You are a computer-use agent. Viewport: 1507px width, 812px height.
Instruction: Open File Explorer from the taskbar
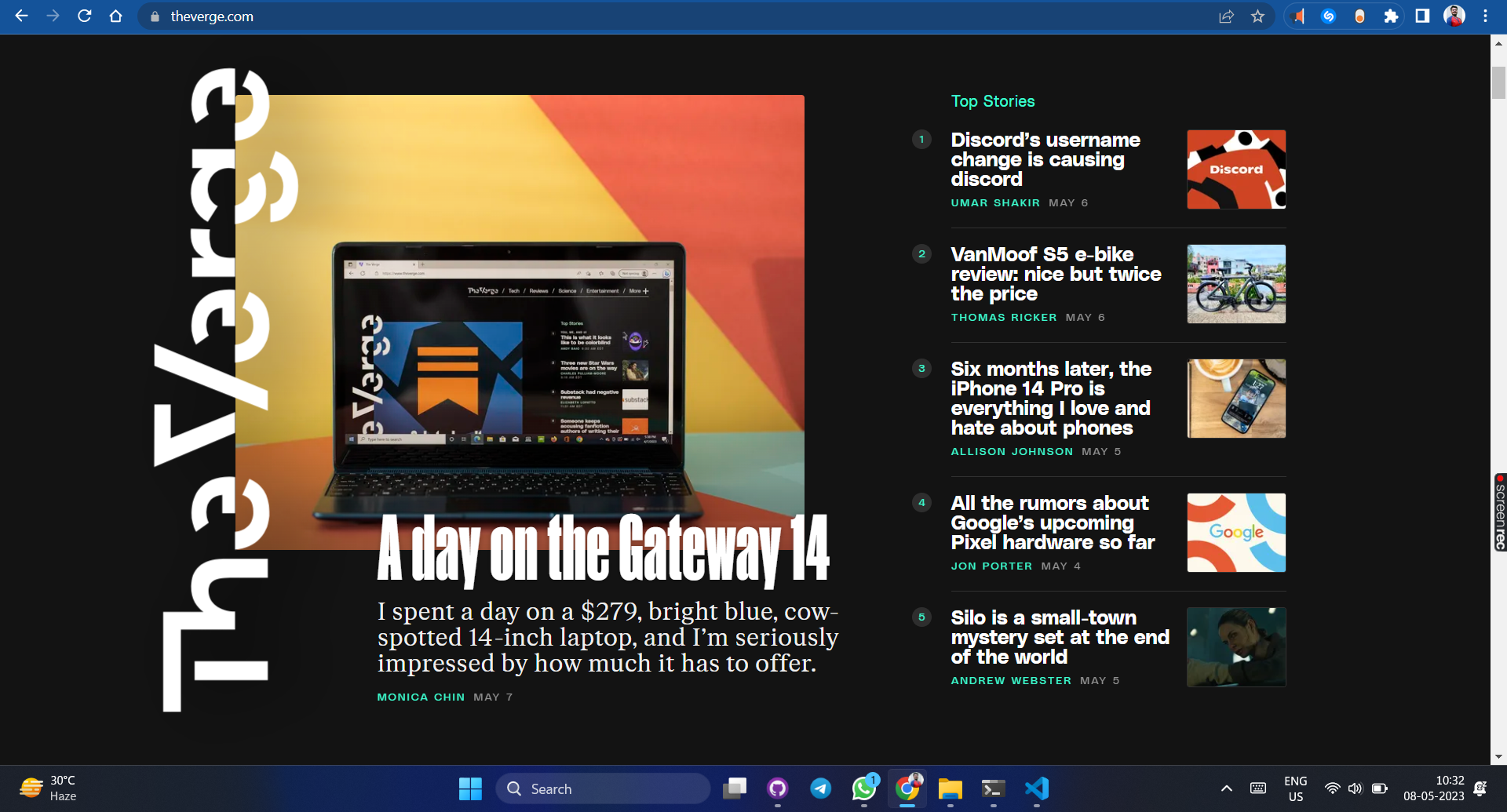click(951, 788)
